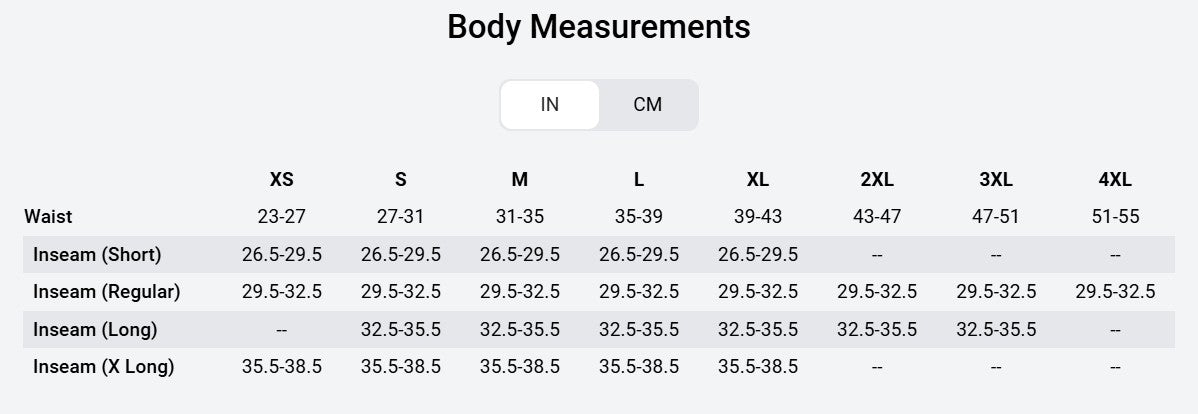This screenshot has width=1198, height=414.
Task: Click the 35-39 waist value for L
Action: click(x=639, y=217)
